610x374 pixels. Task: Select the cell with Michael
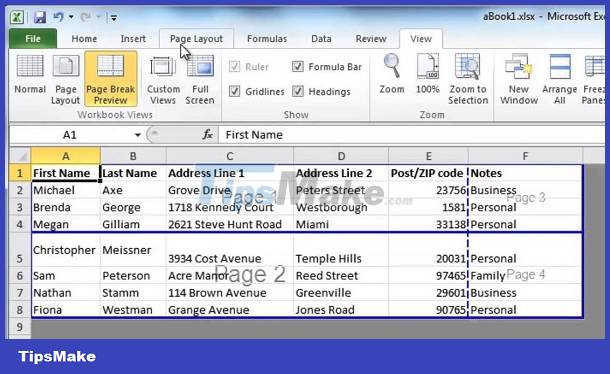pos(65,190)
